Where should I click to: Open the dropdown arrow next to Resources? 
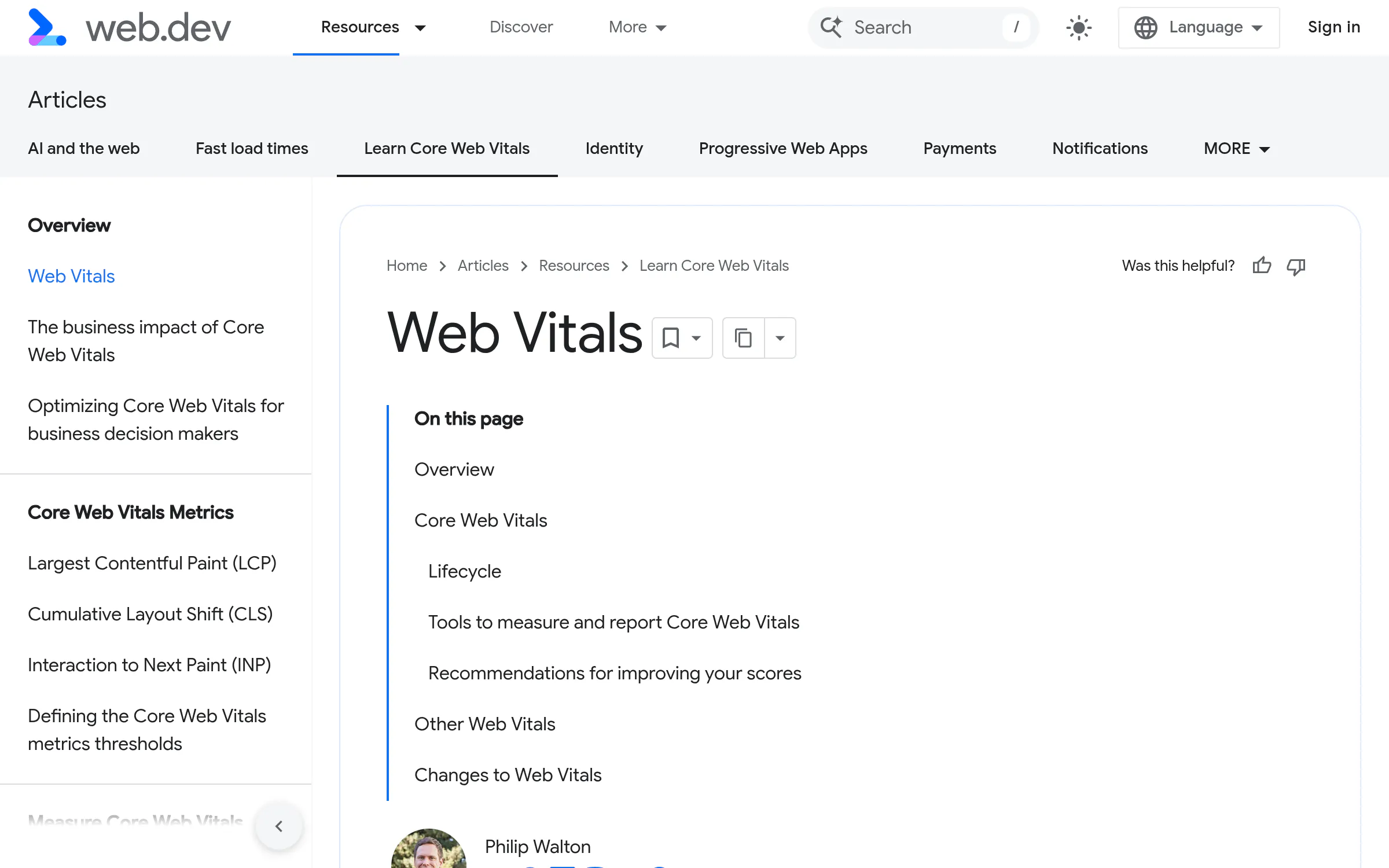421,28
